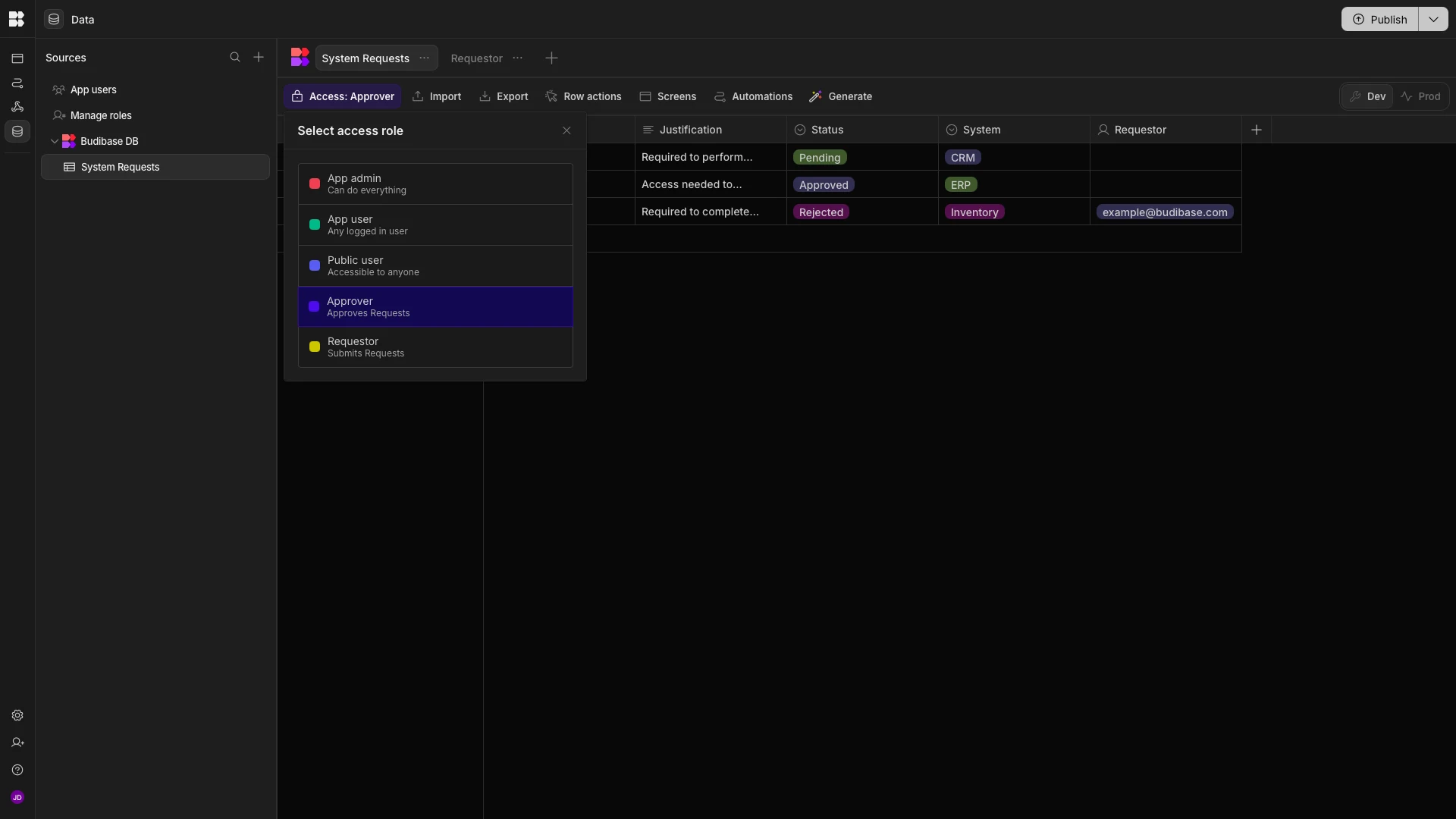Open the Access: Approver role menu
Screen dimensions: 1456x819
342,96
